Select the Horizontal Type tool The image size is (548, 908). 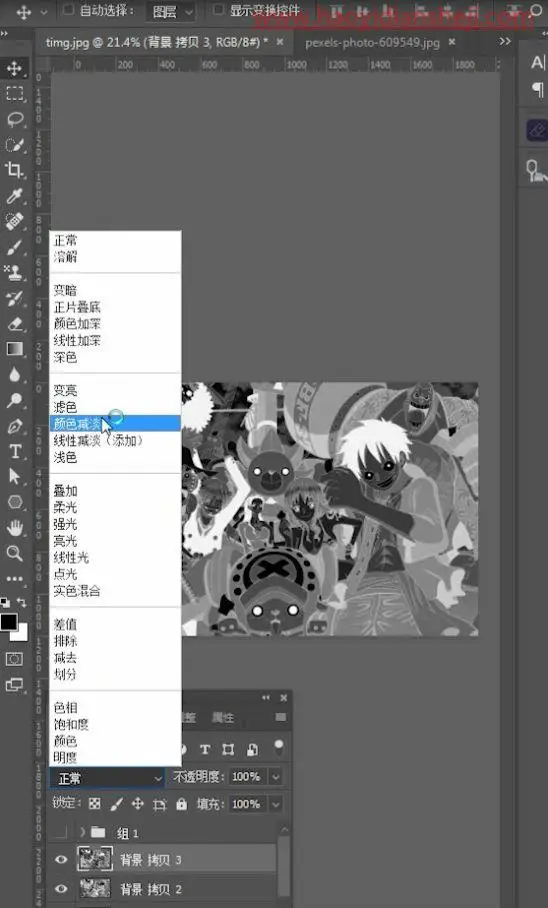click(14, 451)
